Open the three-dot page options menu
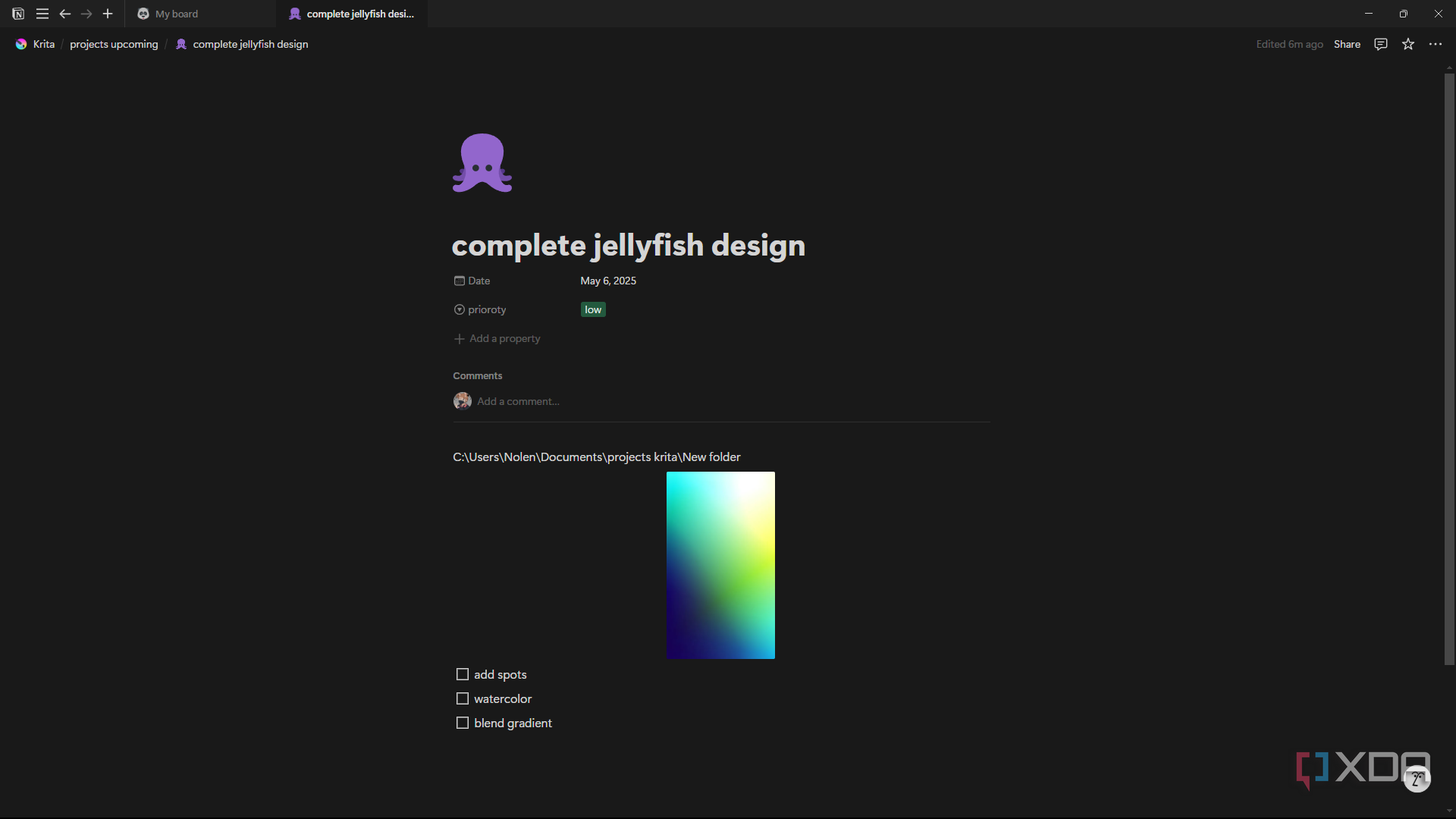The image size is (1456, 819). [x=1436, y=44]
